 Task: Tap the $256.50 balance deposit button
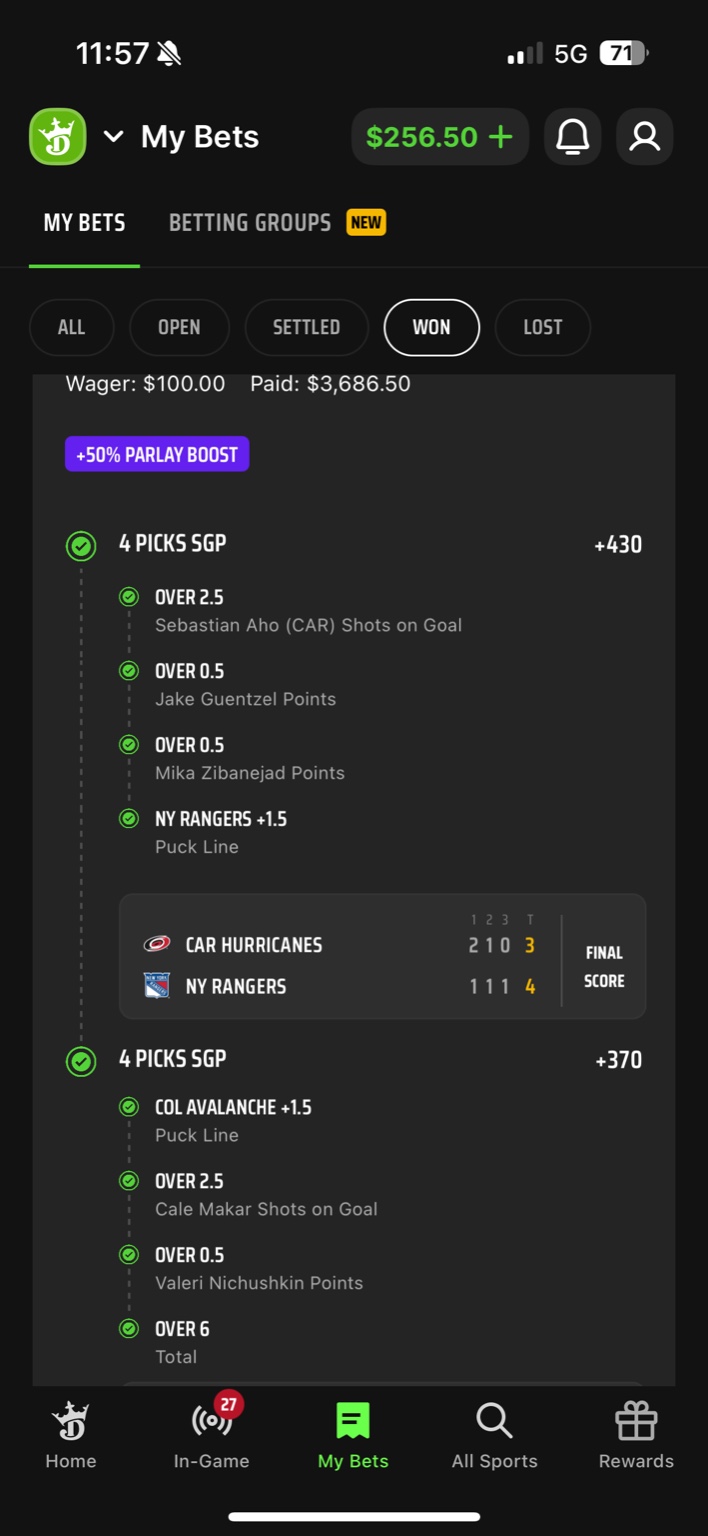click(x=439, y=136)
